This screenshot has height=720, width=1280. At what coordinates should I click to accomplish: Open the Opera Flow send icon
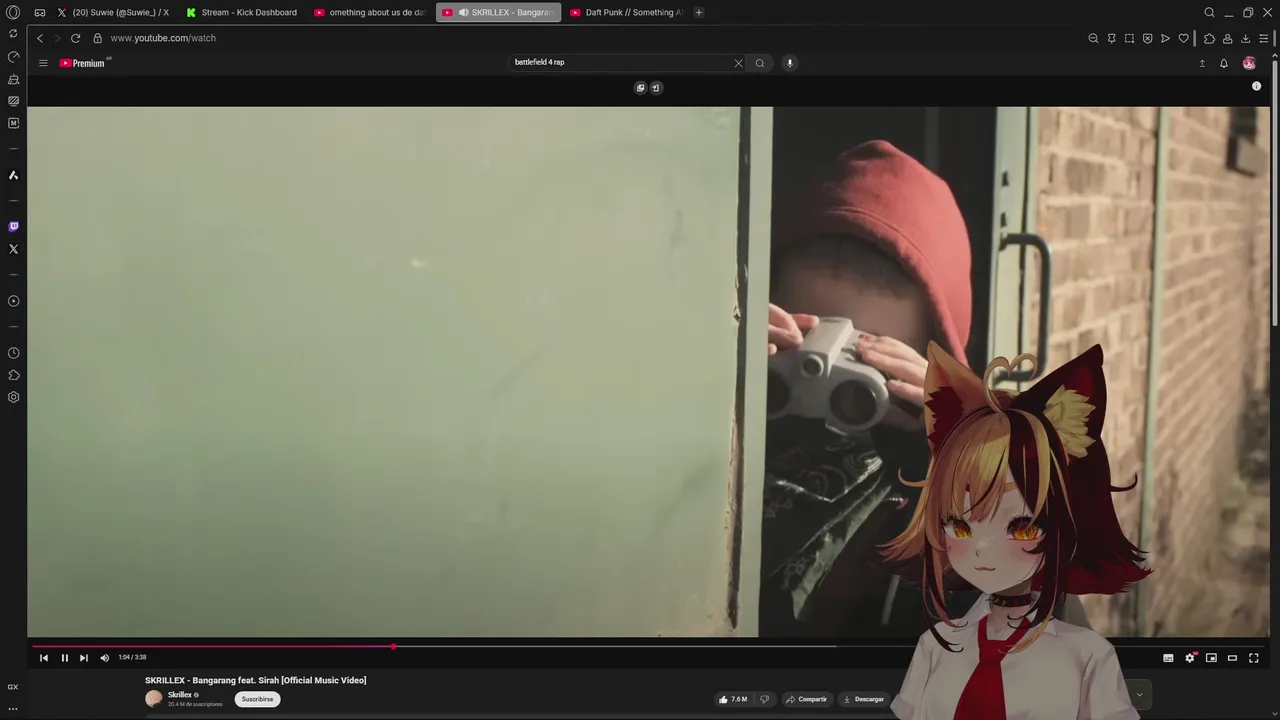pyautogui.click(x=1165, y=38)
